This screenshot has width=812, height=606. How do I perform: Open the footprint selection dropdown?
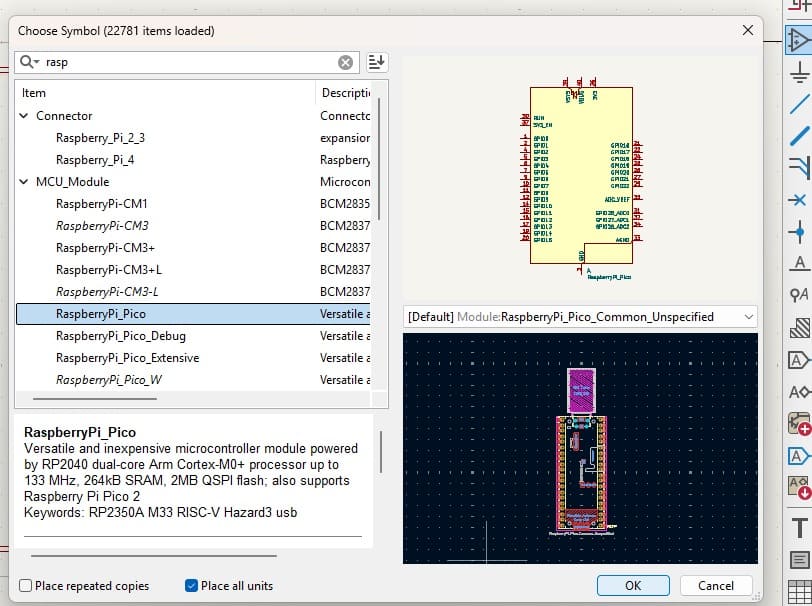click(580, 316)
